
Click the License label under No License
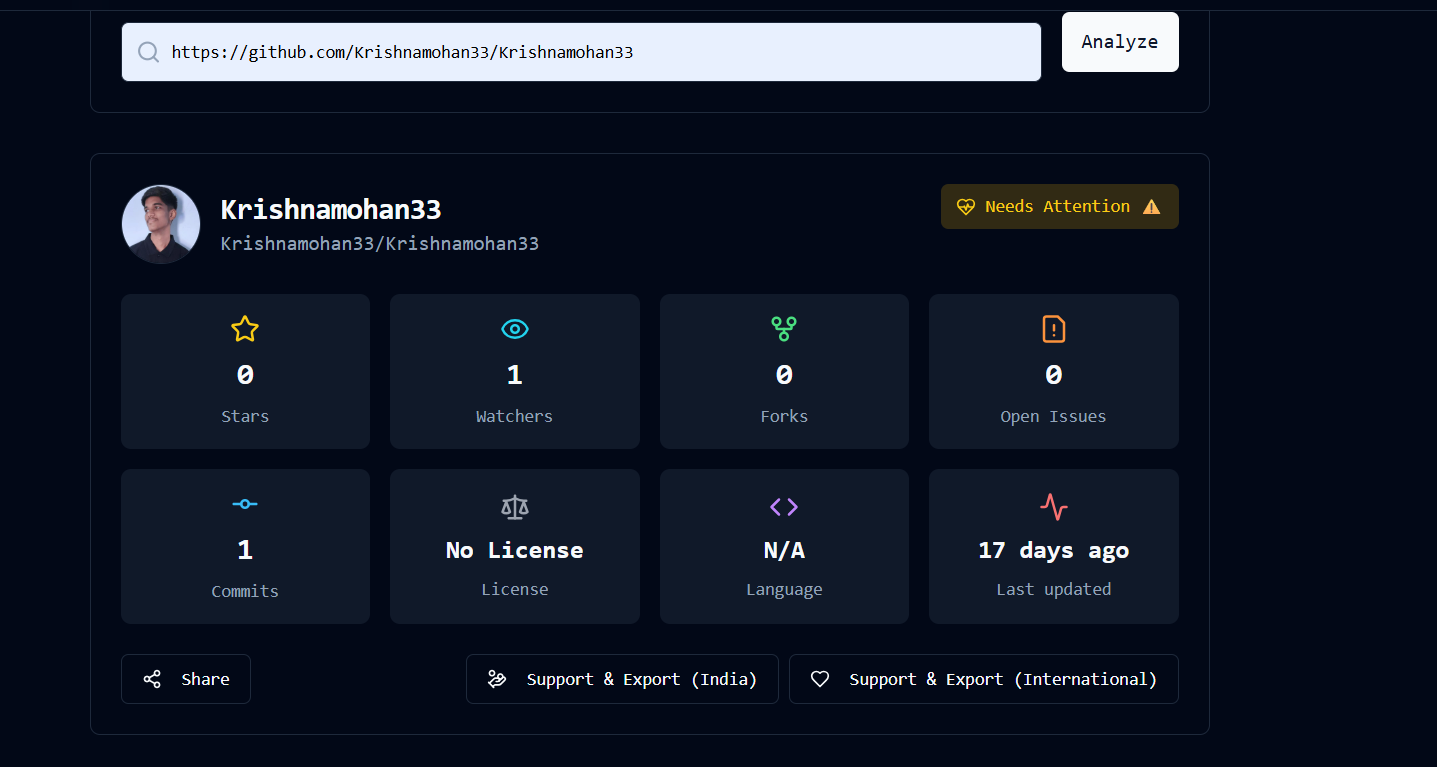point(514,590)
